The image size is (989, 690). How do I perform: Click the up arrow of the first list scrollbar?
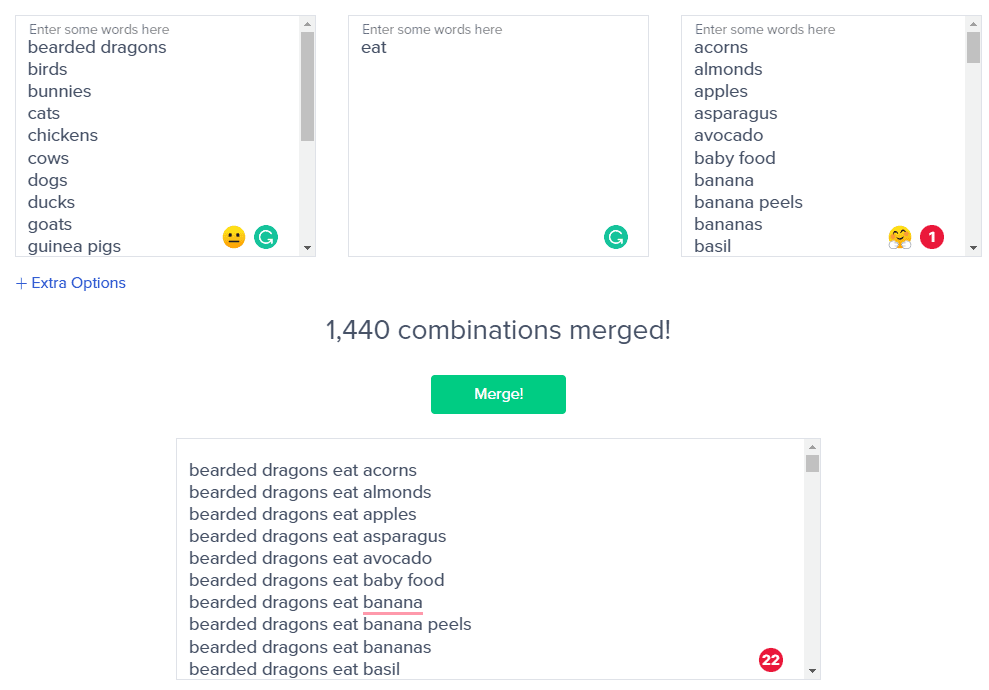pyautogui.click(x=307, y=24)
